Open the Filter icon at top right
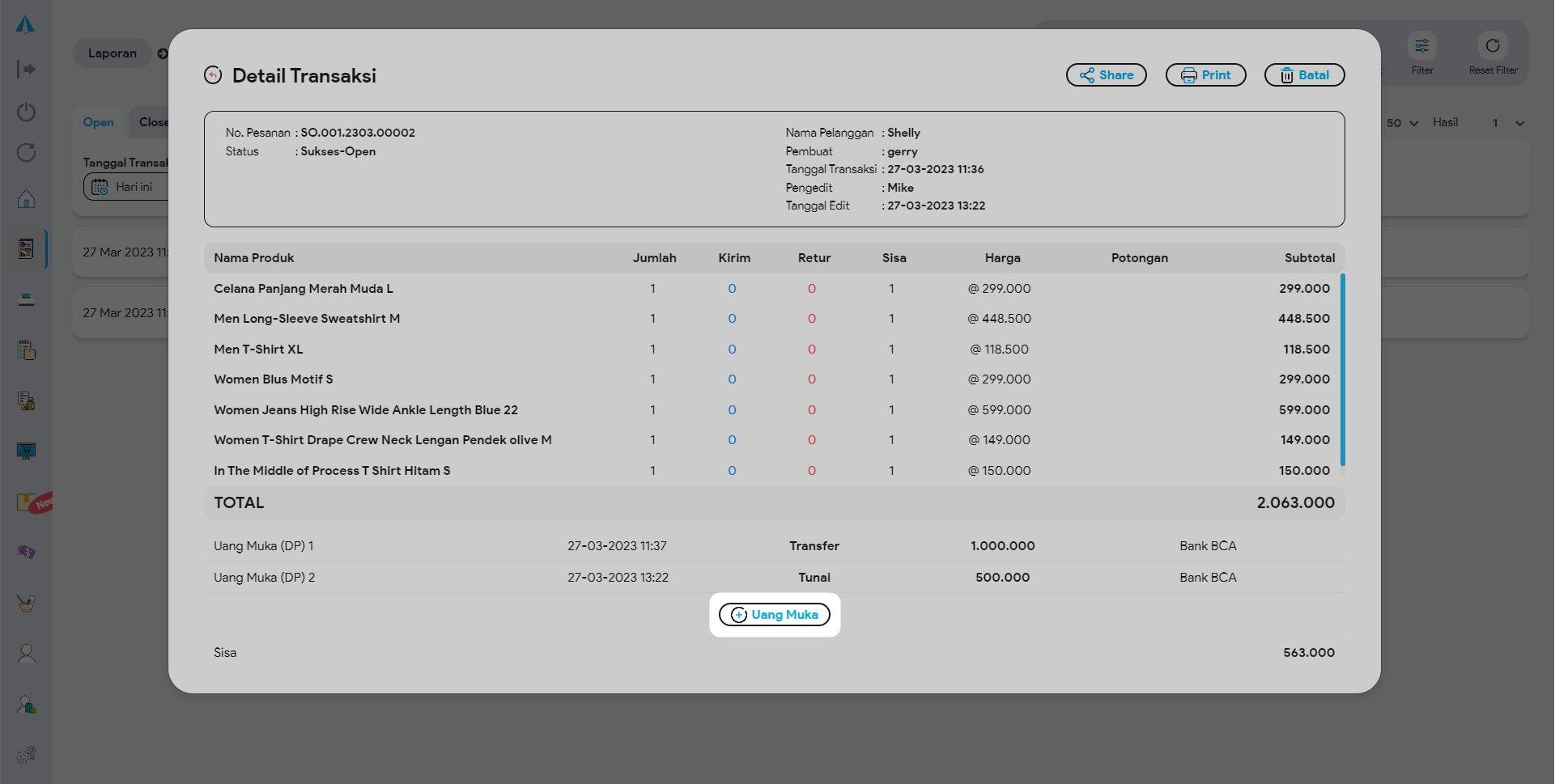The height and width of the screenshot is (784, 1555). pyautogui.click(x=1421, y=47)
